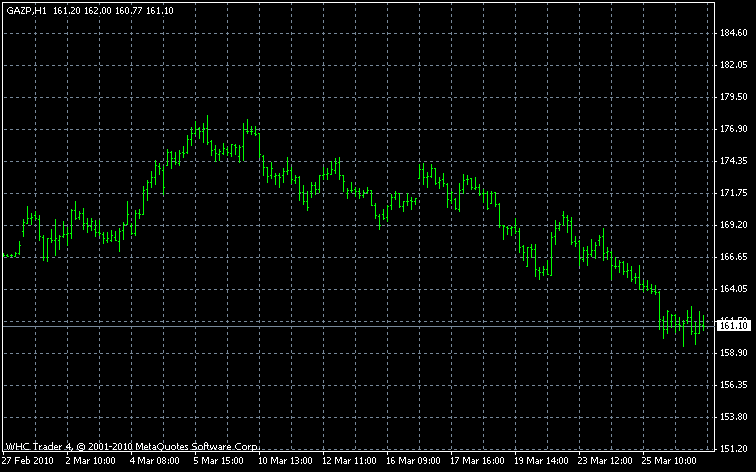Click the WHC Trader 4 copyright text

[x=132, y=445]
